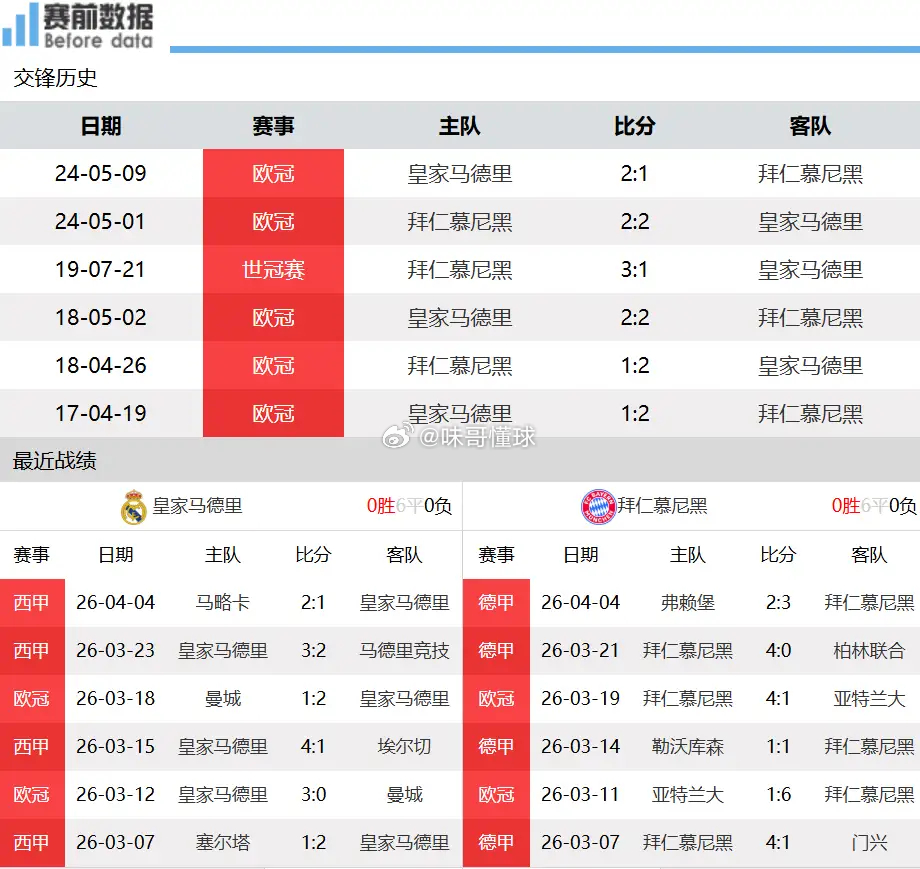Select the Bayern Munich club crest

[598, 506]
